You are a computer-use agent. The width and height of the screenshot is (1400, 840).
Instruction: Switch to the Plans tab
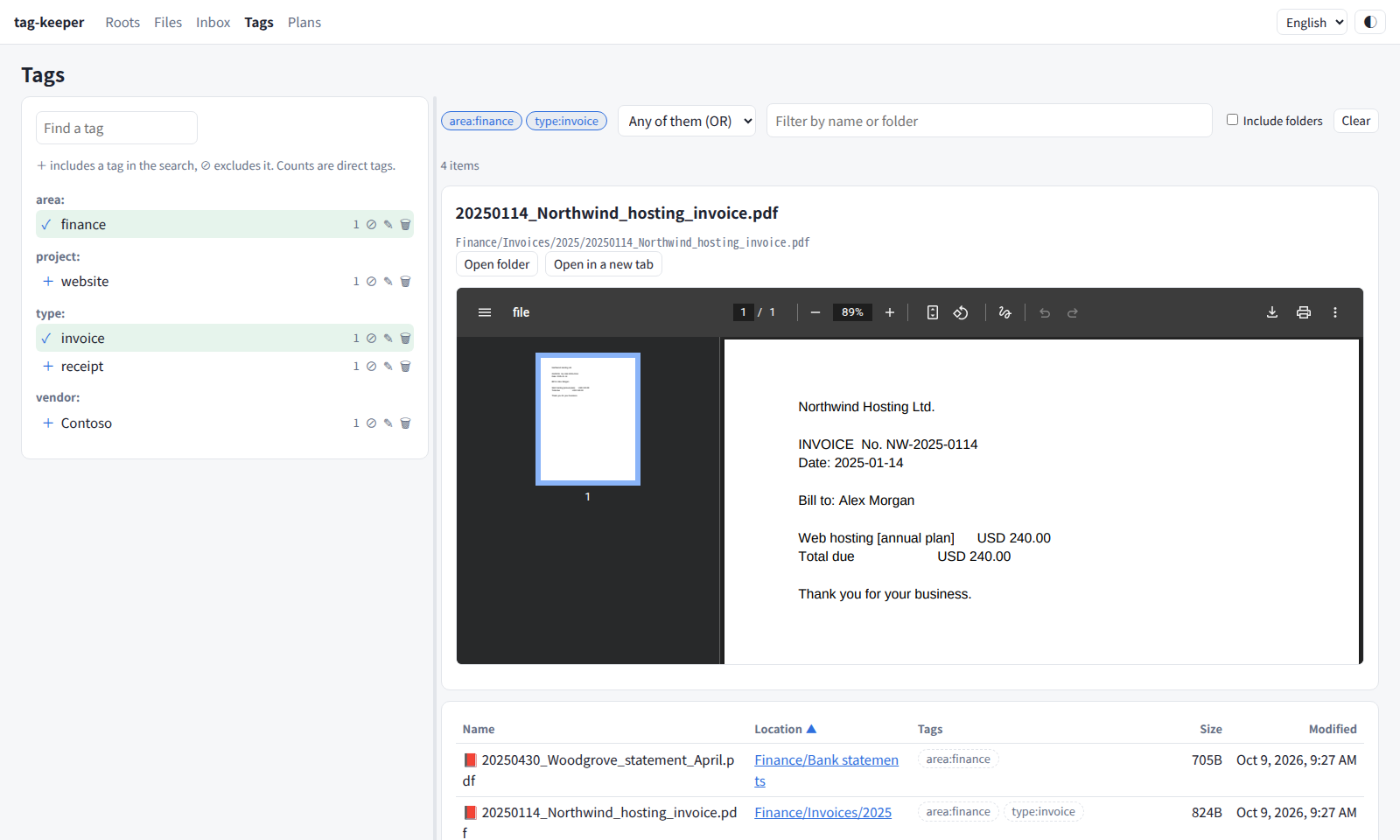(304, 22)
